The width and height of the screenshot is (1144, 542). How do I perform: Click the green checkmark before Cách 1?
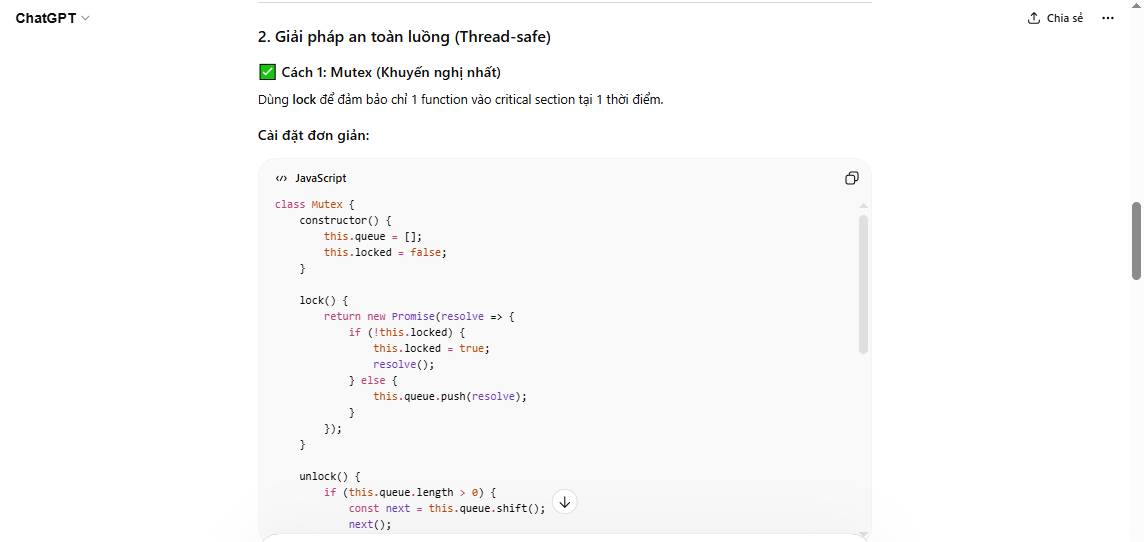point(267,72)
